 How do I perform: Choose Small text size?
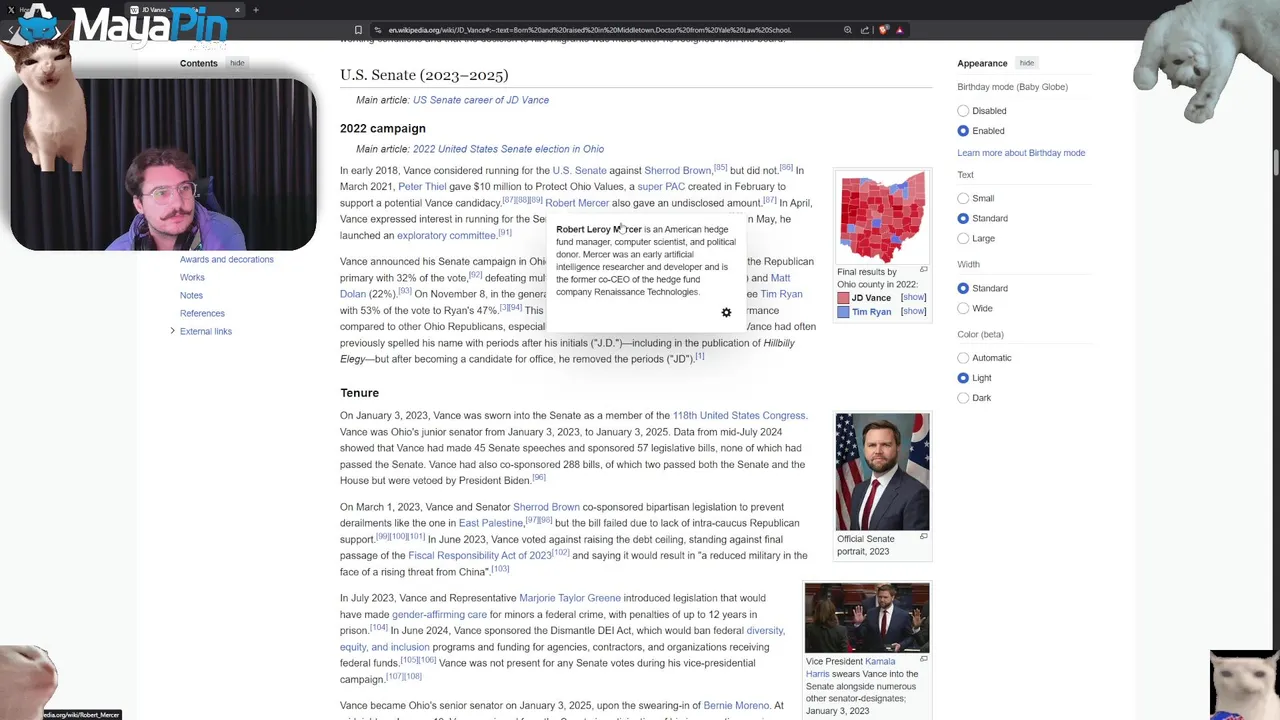[963, 198]
